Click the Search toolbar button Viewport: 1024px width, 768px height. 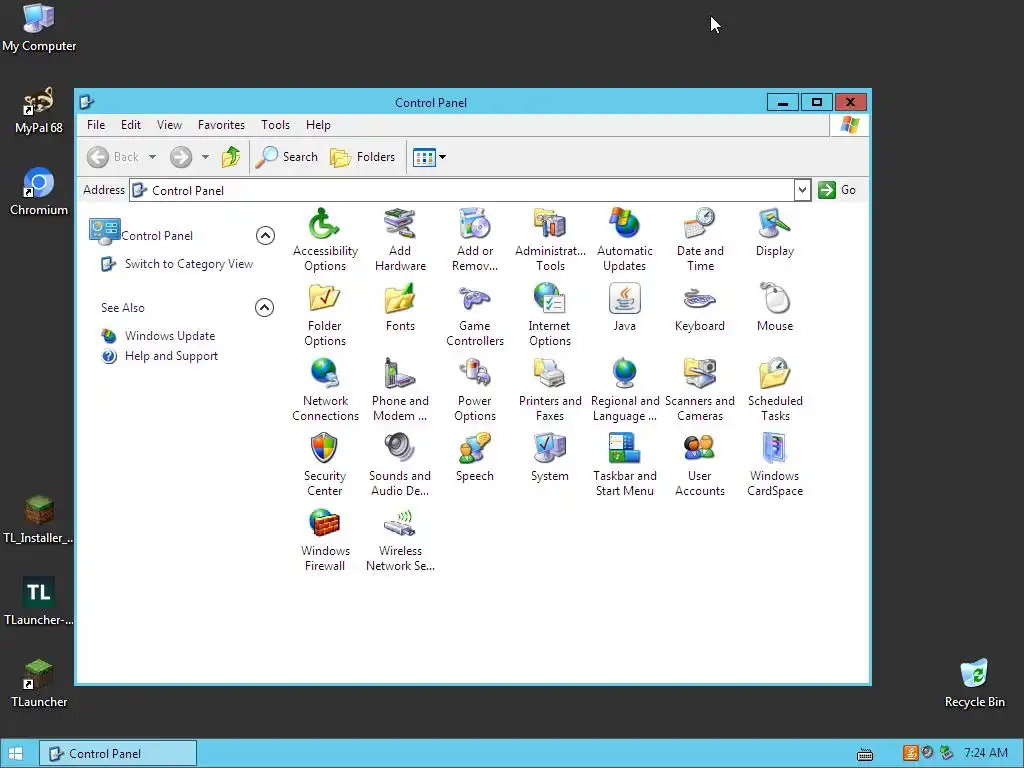287,157
